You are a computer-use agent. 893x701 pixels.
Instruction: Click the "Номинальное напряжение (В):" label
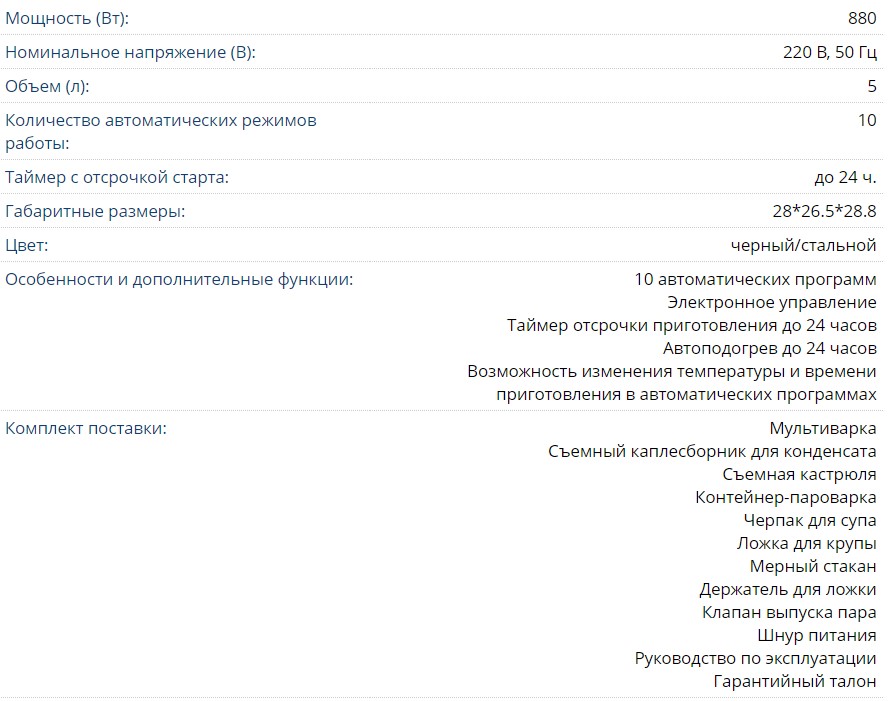(130, 52)
